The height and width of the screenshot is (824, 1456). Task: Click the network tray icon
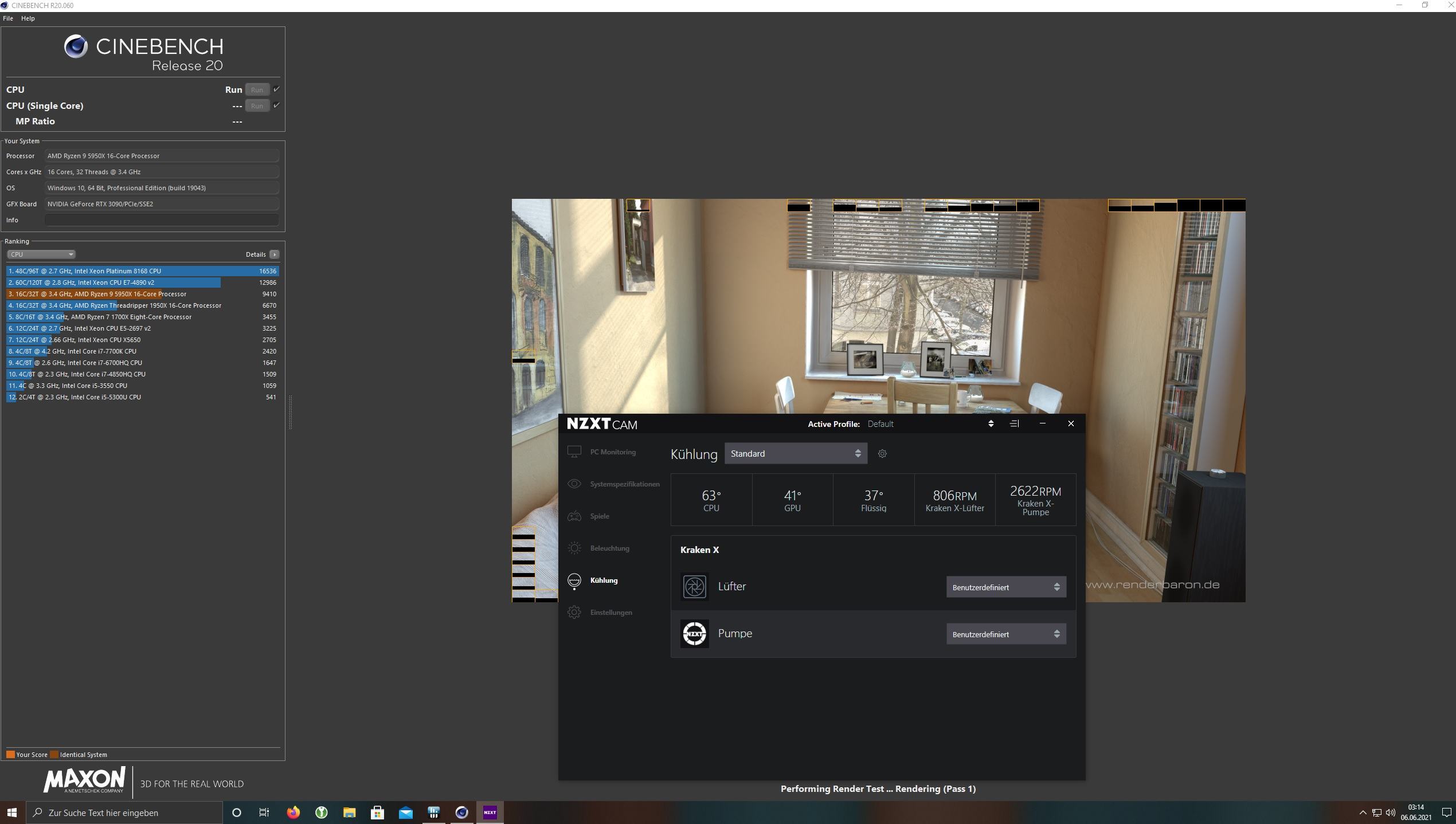pyautogui.click(x=1376, y=812)
